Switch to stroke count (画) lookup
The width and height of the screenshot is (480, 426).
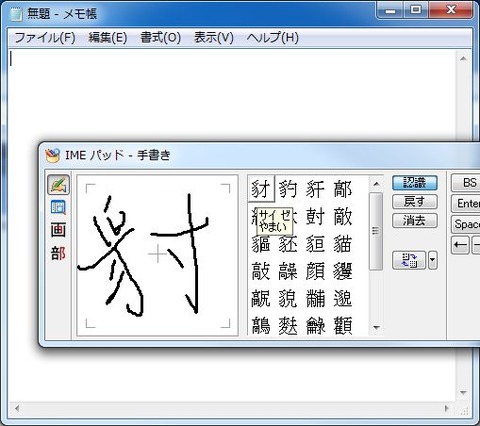click(x=58, y=230)
